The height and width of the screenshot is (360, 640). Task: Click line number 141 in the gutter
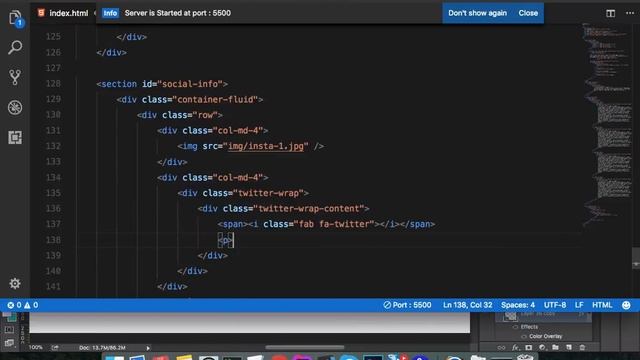53,287
